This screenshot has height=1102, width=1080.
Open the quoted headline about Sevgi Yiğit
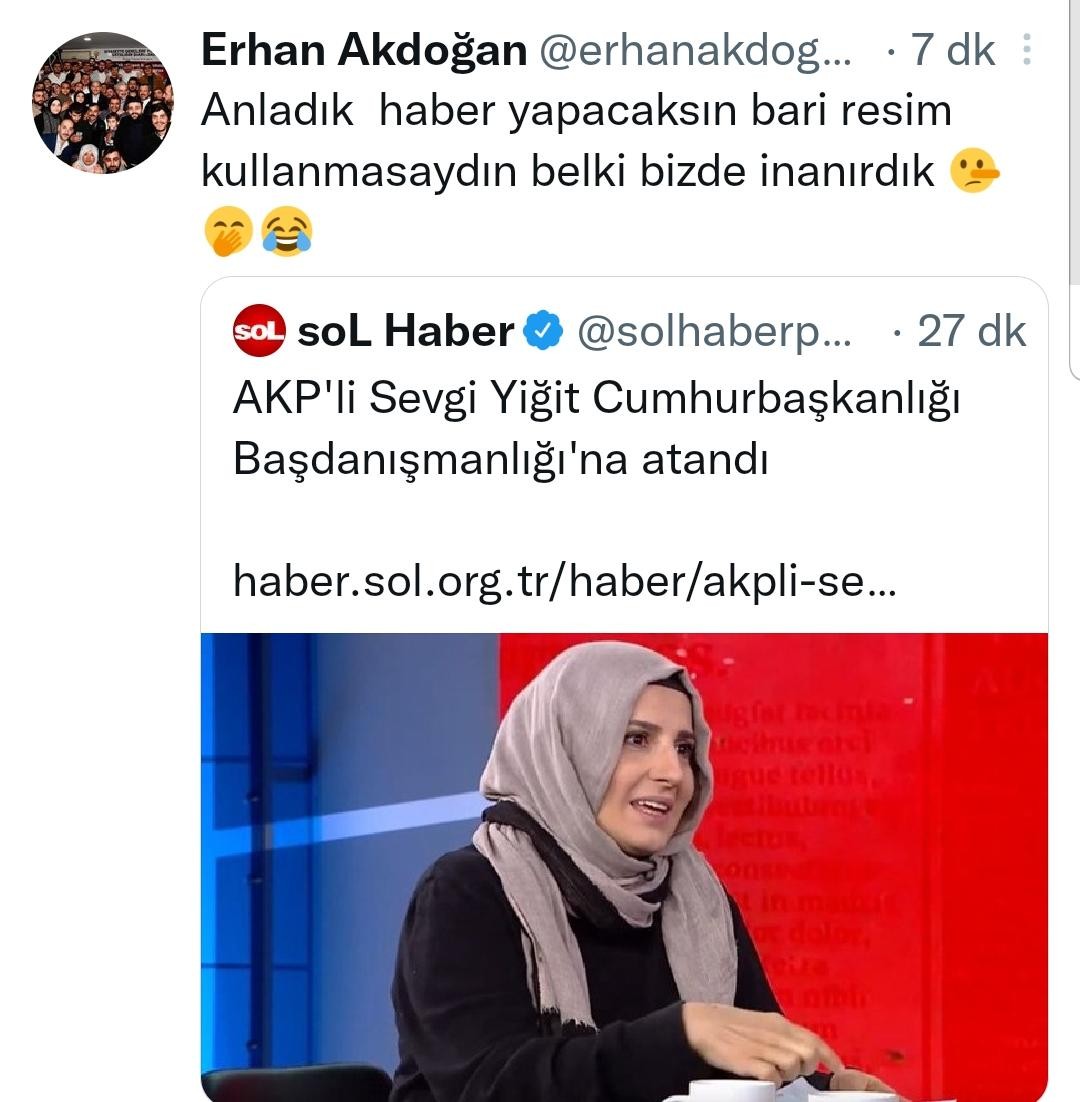[x=596, y=429]
